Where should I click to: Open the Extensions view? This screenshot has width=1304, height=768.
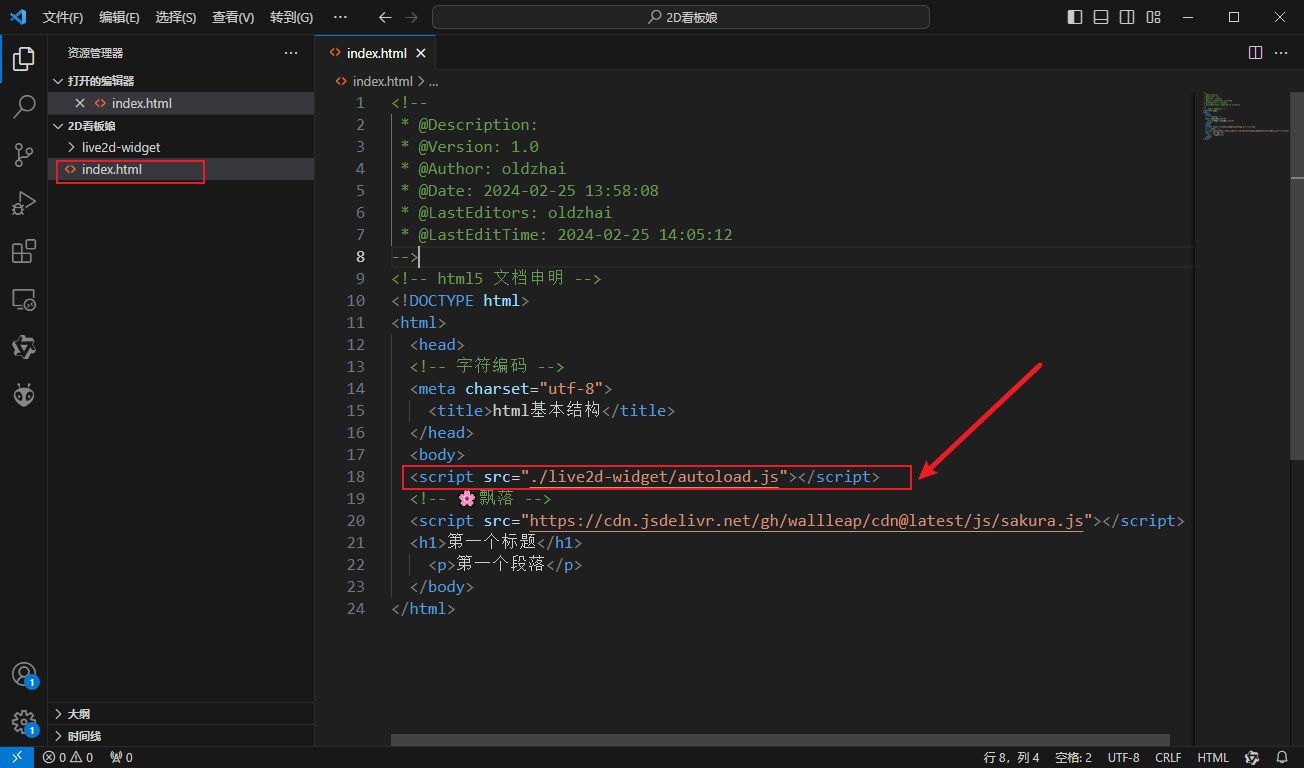24,251
